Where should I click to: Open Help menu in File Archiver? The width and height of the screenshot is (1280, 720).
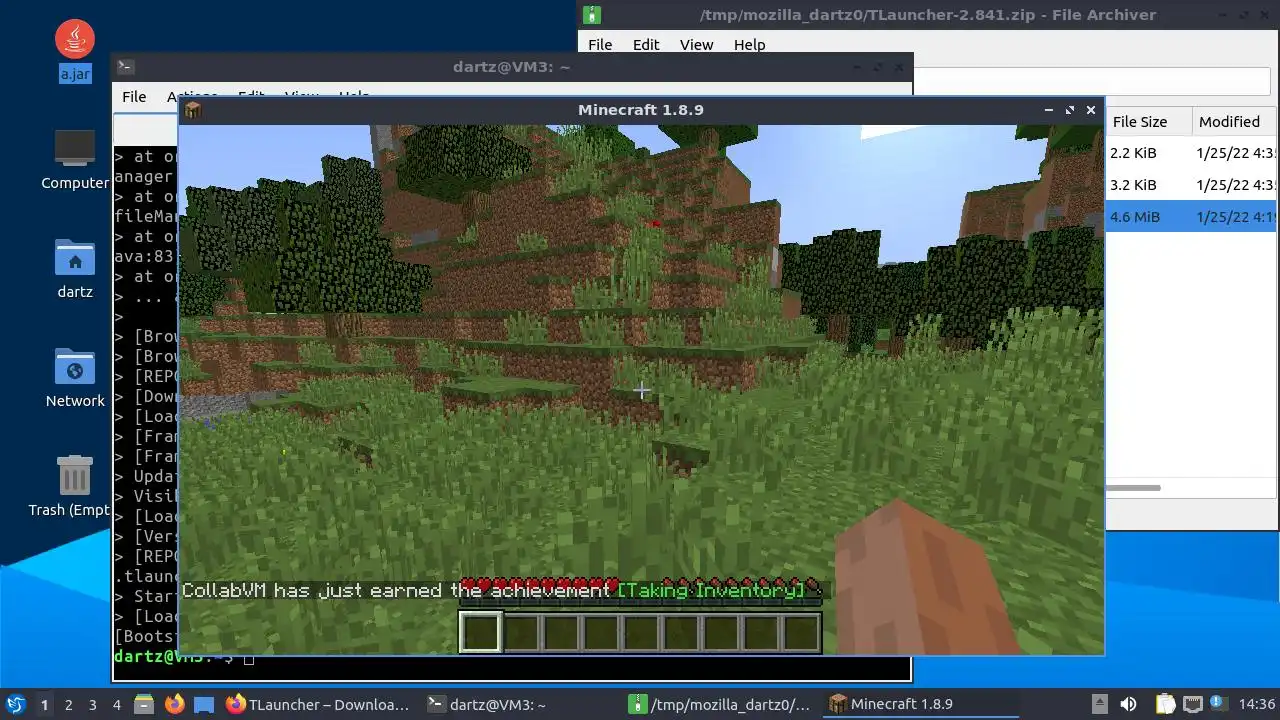[x=749, y=45]
